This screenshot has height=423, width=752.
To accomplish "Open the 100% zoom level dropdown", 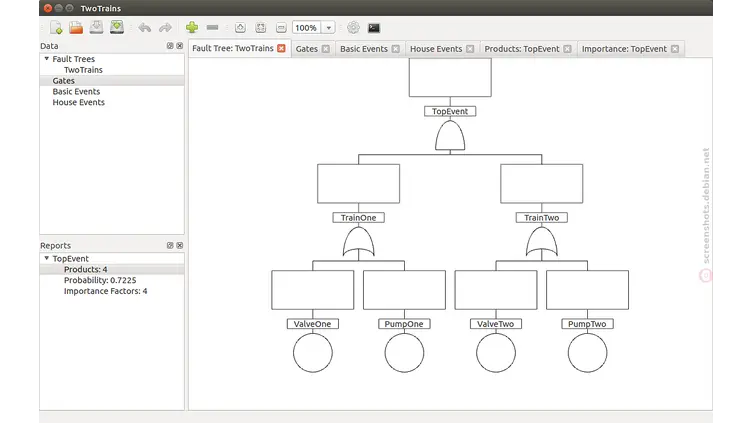I will pos(328,28).
